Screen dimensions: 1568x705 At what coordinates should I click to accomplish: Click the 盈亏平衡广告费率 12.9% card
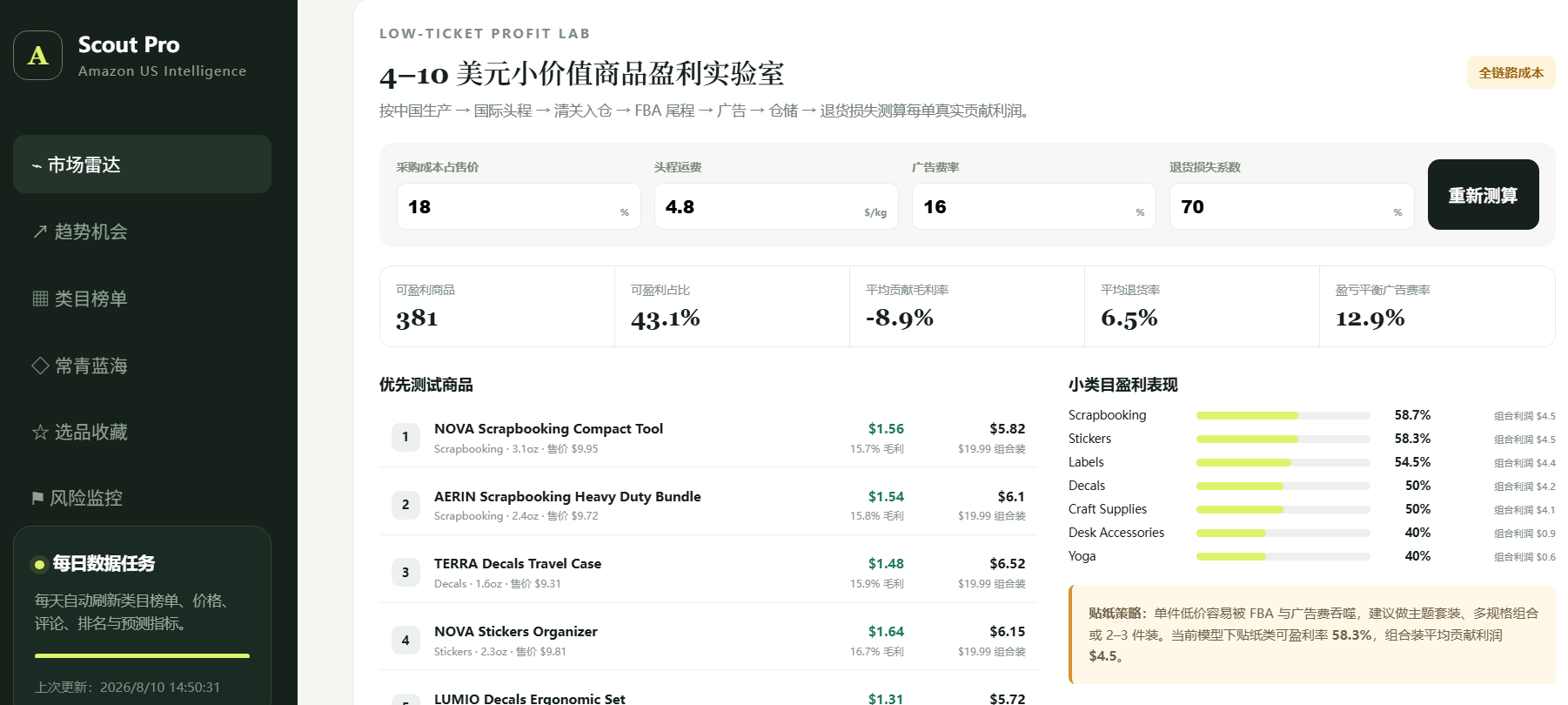click(1437, 306)
